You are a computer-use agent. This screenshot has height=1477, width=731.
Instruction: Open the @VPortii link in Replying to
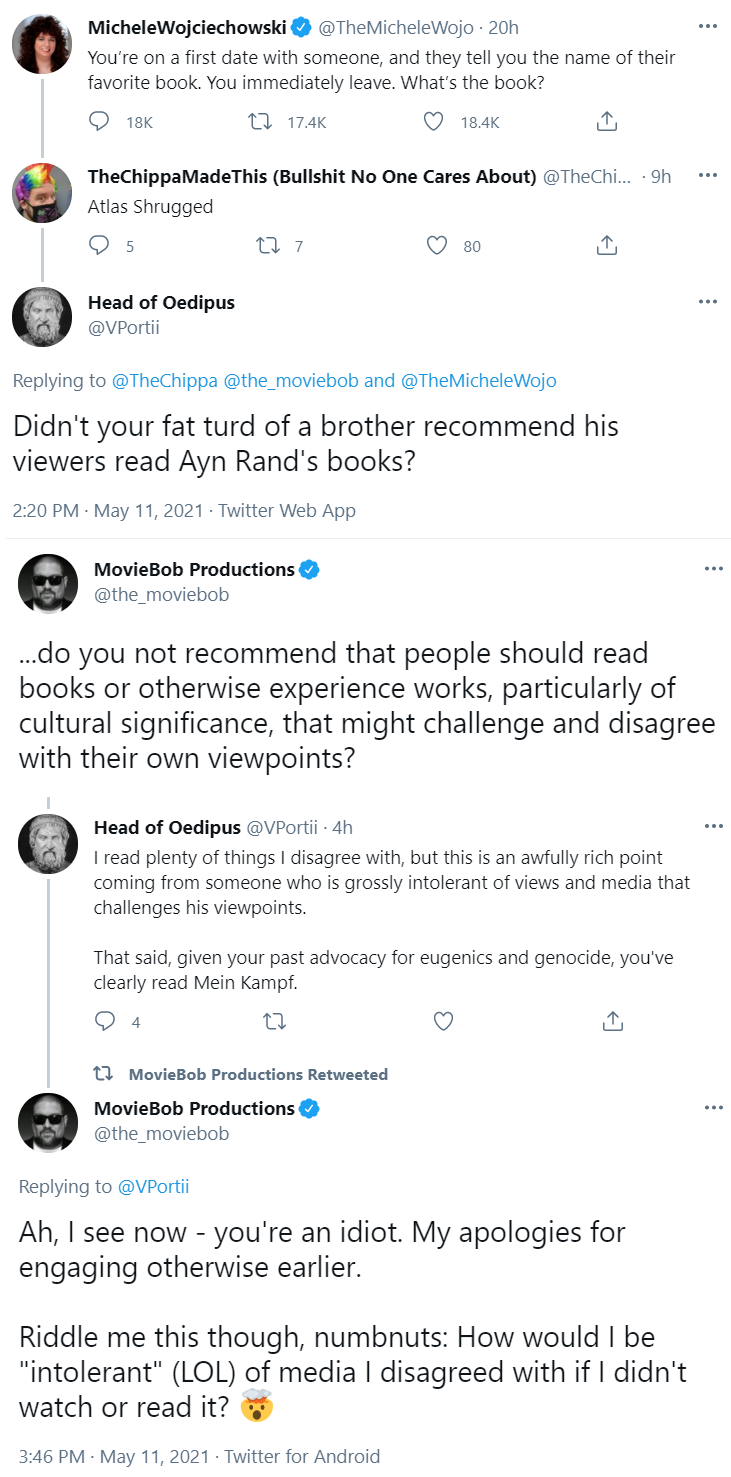(153, 1186)
